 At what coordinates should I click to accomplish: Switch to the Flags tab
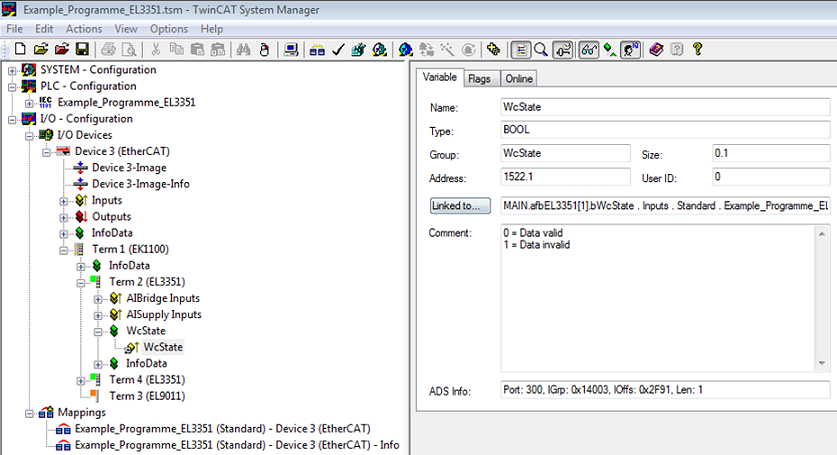click(479, 79)
